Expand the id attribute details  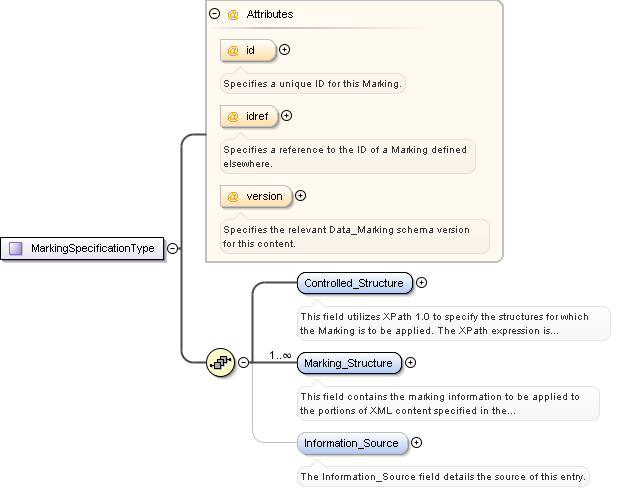point(284,50)
